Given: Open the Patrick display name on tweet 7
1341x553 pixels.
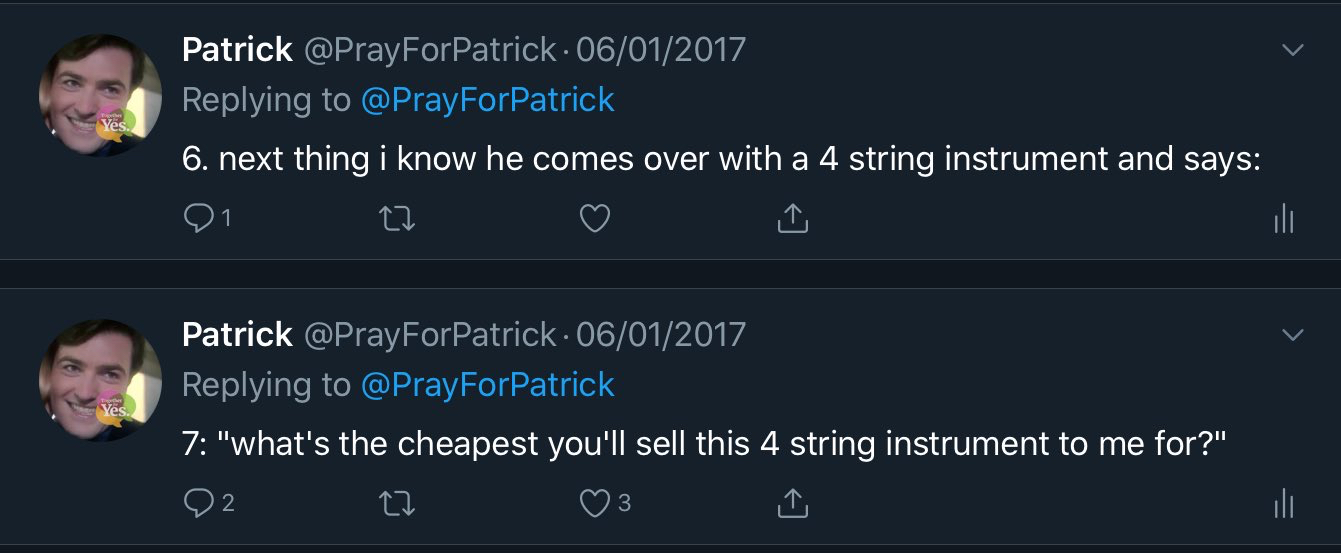Looking at the screenshot, I should pos(237,335).
